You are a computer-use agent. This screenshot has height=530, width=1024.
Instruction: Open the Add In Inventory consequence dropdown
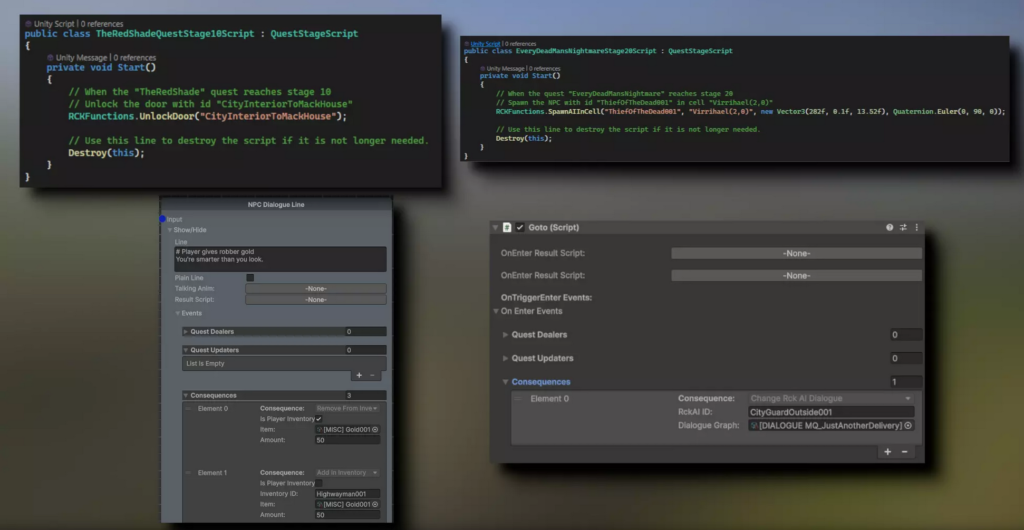tap(348, 472)
